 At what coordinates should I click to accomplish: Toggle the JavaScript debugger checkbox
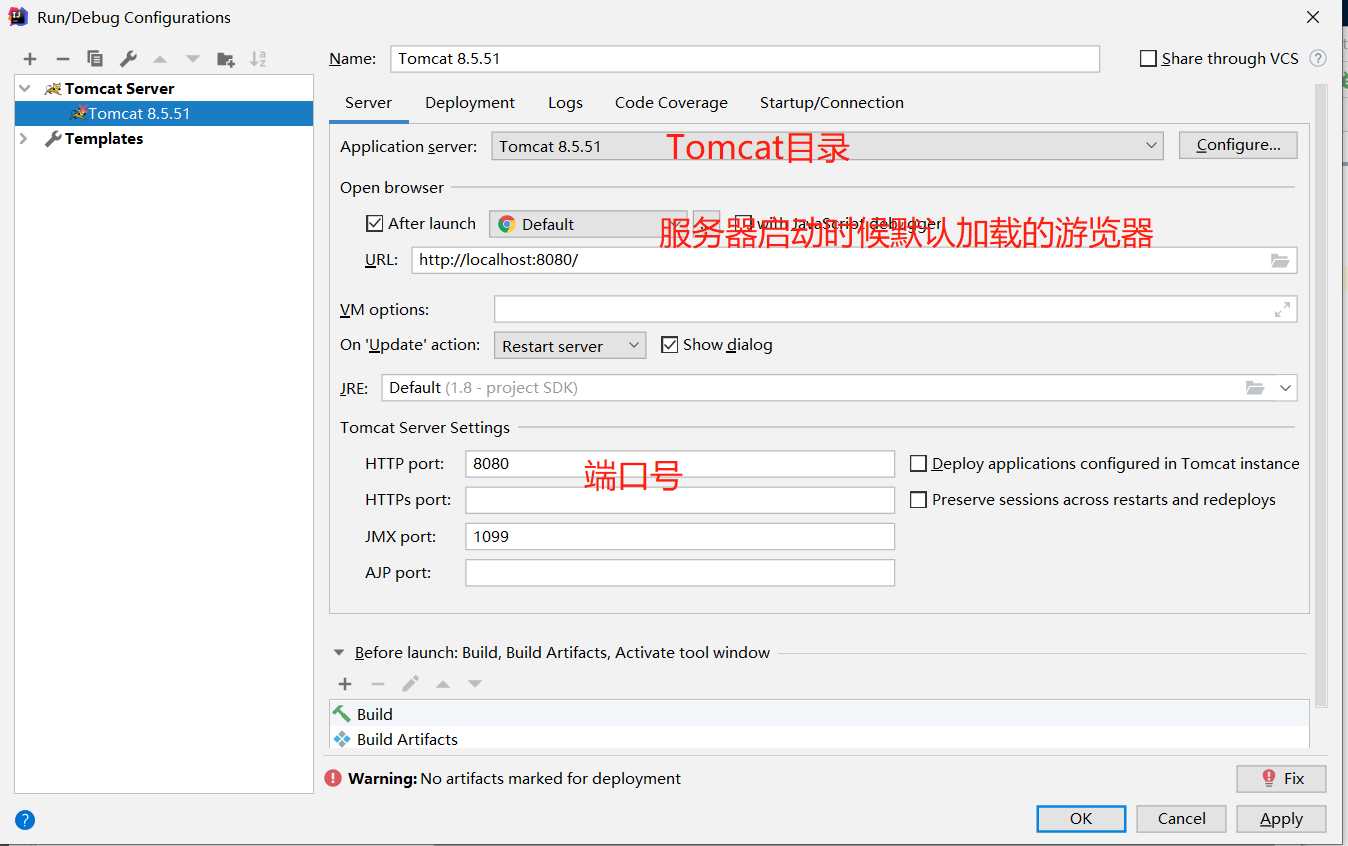(x=743, y=223)
